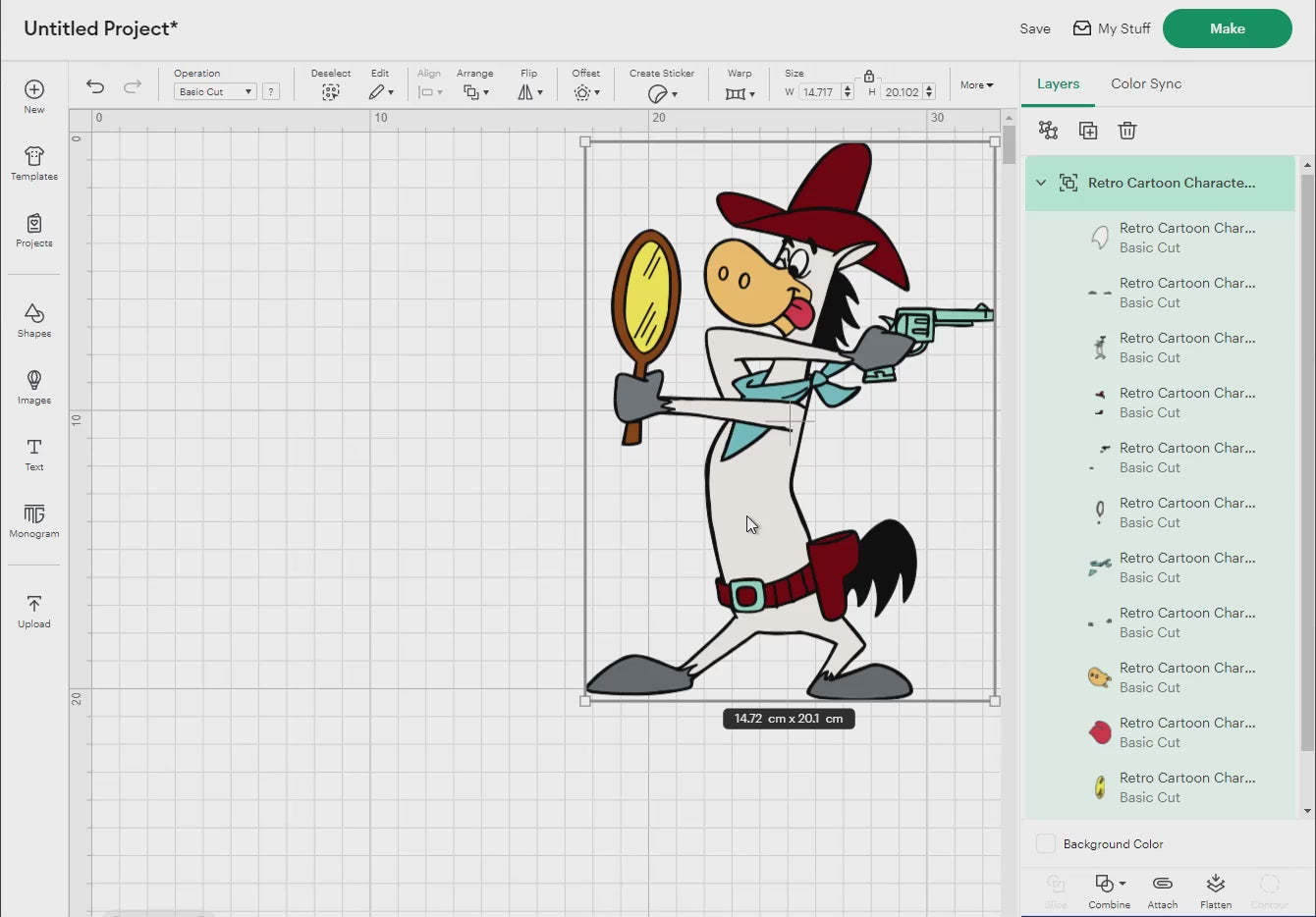1316x917 pixels.
Task: Open the Flip dropdown
Action: coord(529,92)
